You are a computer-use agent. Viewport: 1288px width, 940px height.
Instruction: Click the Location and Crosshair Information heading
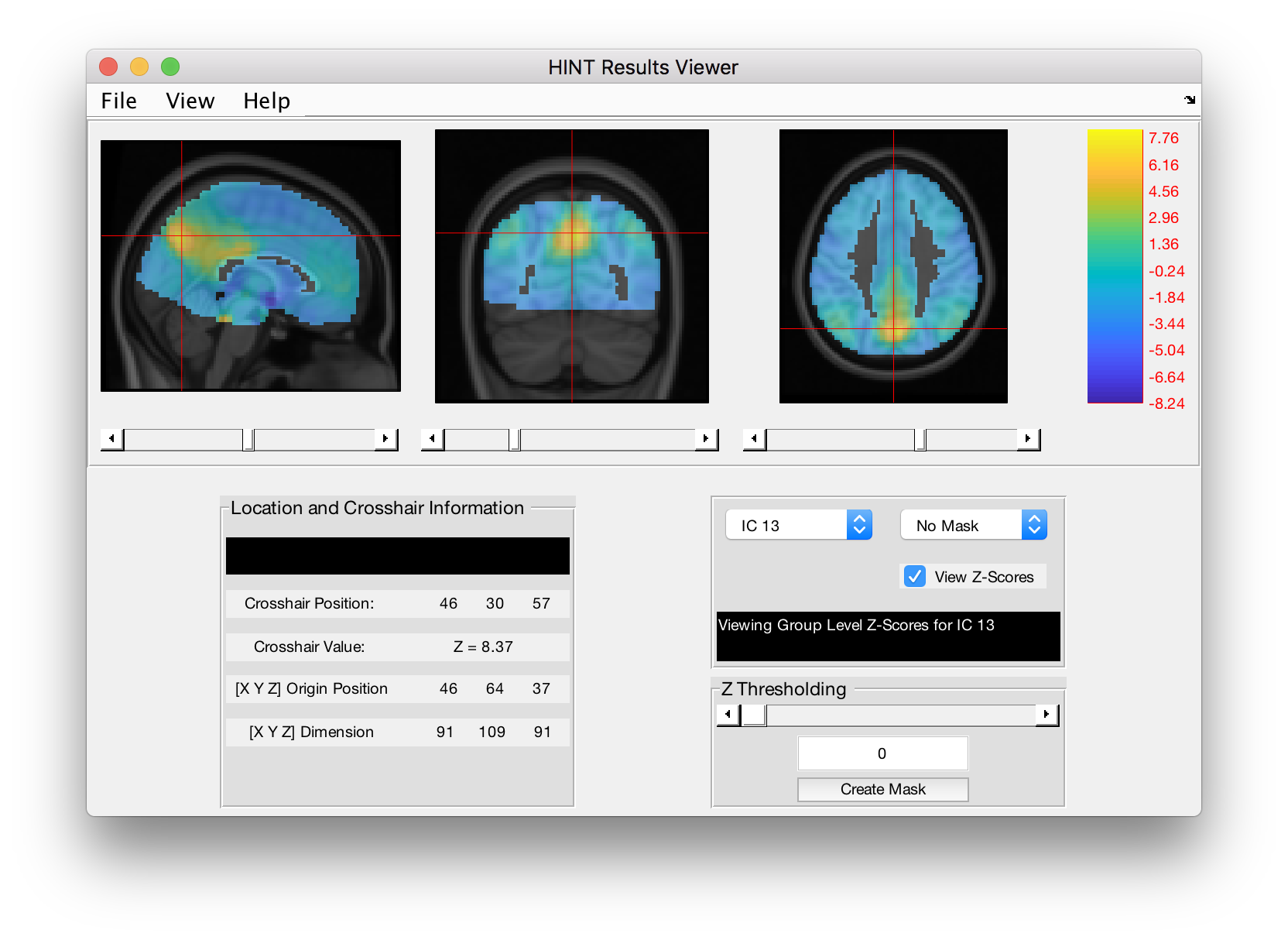(377, 508)
